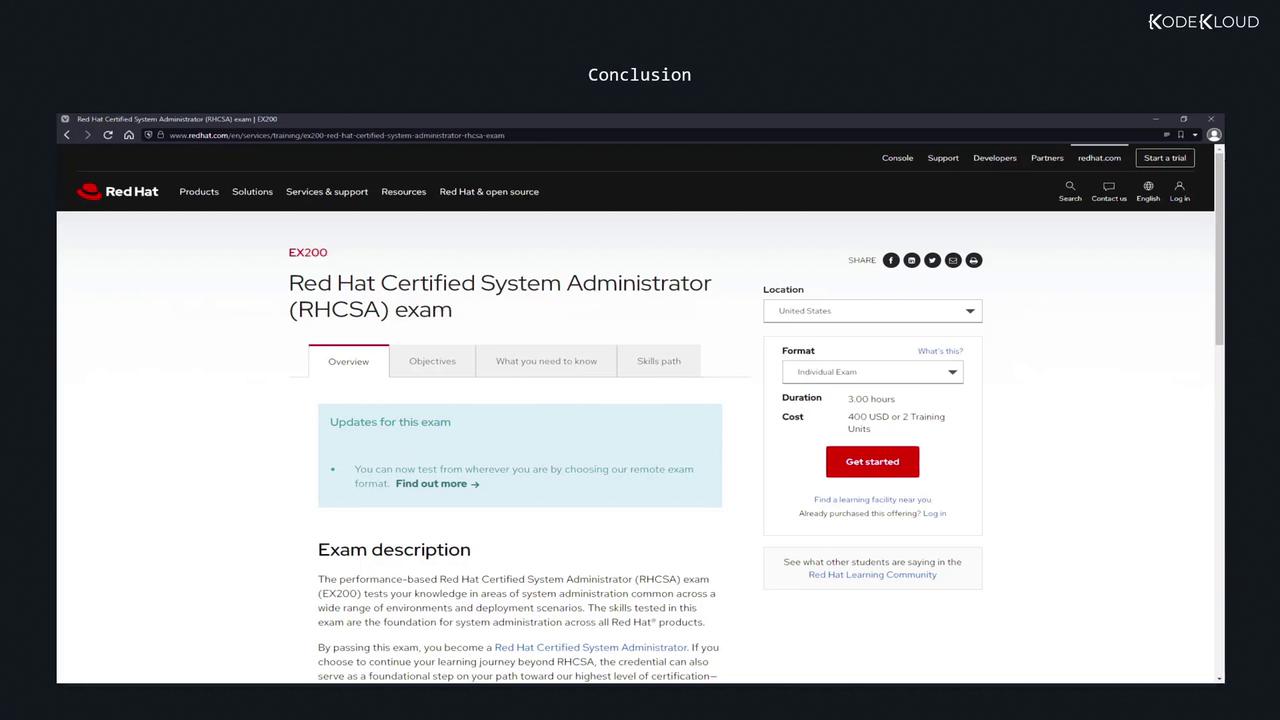Click the padlock site security icon

pos(160,135)
